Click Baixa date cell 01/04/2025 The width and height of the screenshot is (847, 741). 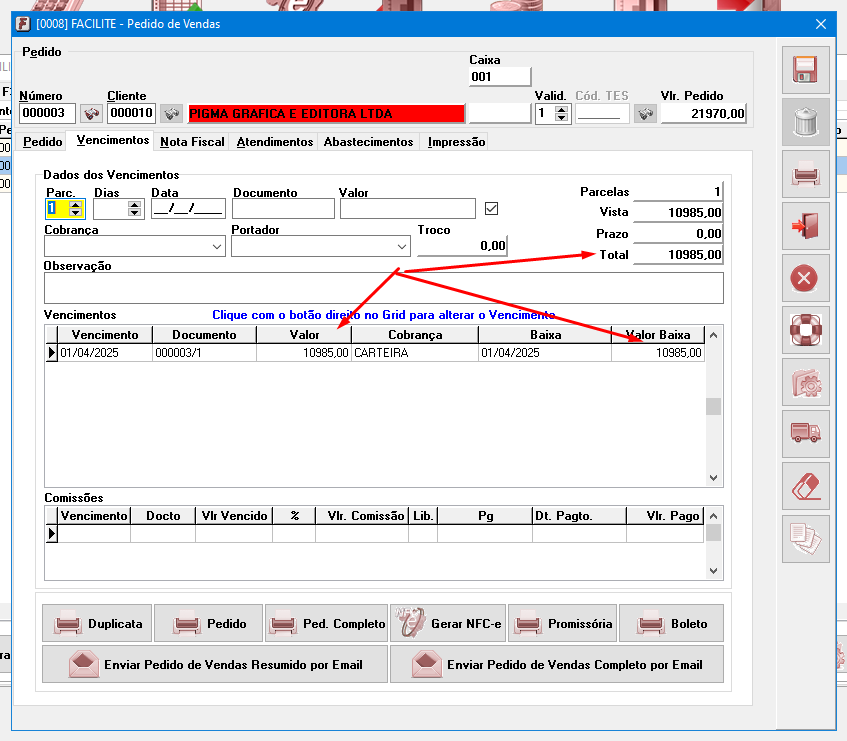click(544, 353)
